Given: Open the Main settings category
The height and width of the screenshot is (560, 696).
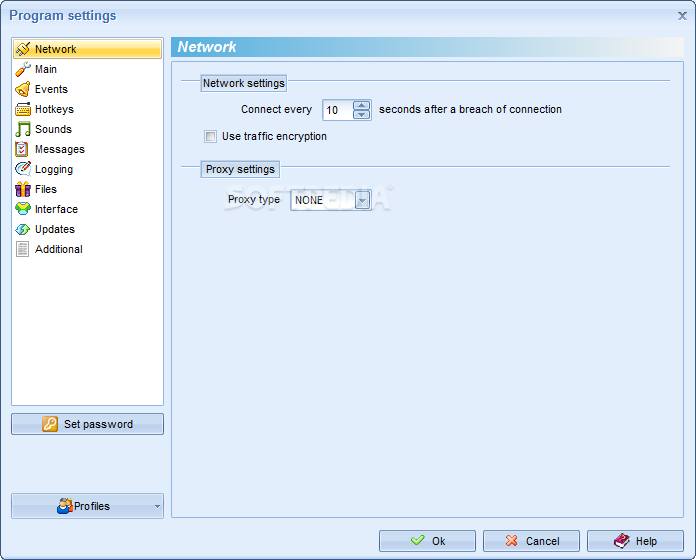Looking at the screenshot, I should [87, 69].
